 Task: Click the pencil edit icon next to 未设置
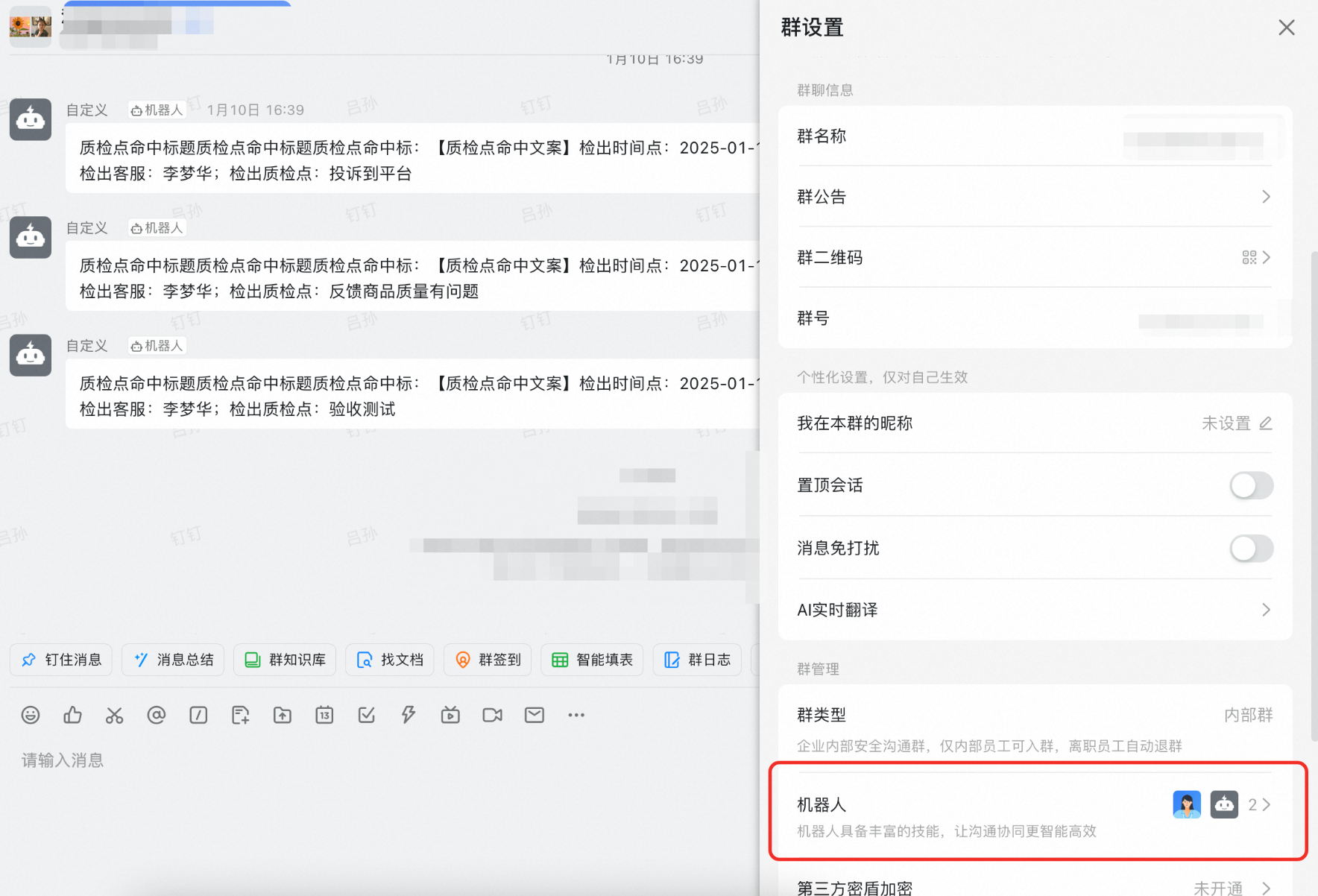coord(1266,423)
